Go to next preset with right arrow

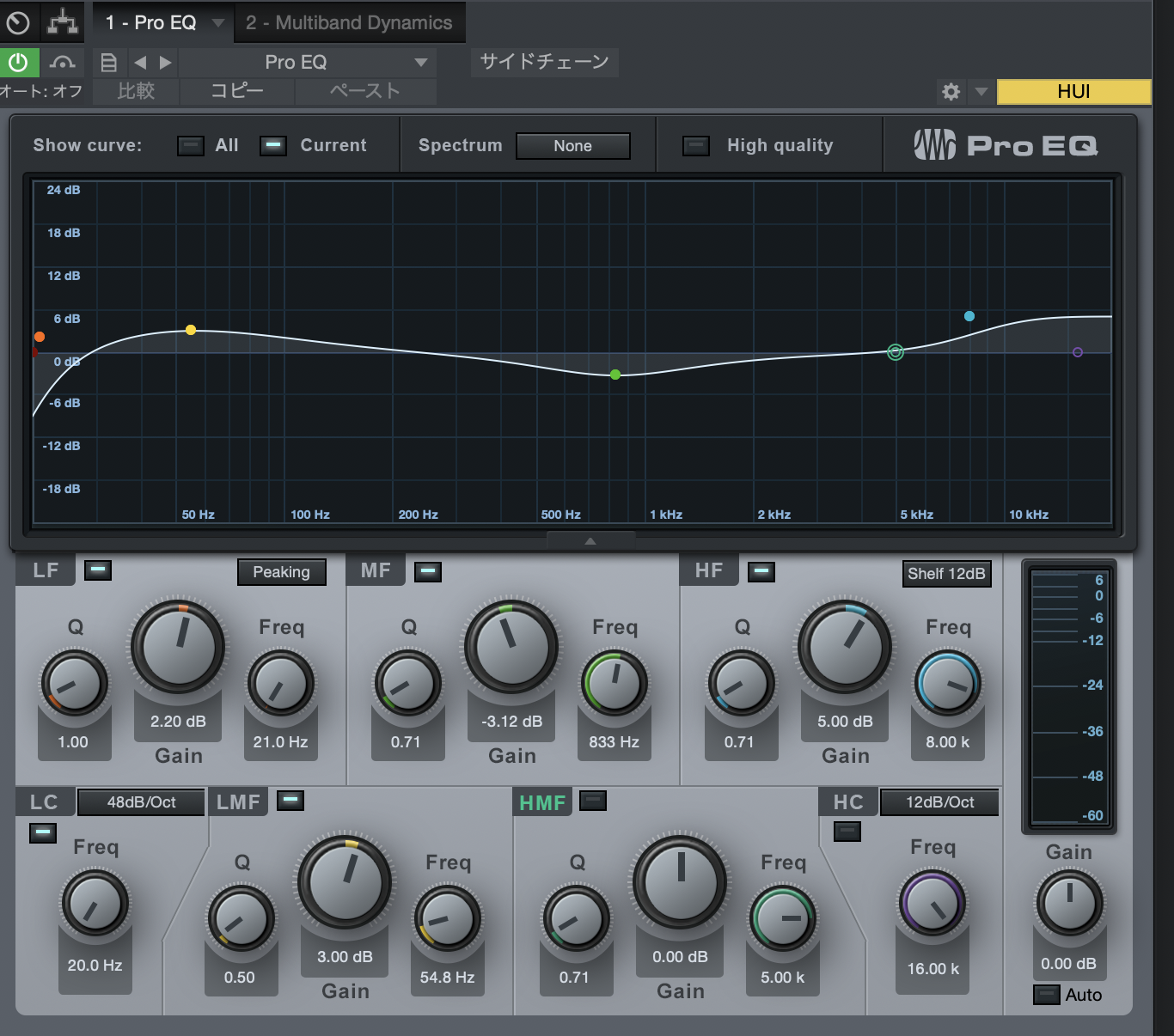166,62
